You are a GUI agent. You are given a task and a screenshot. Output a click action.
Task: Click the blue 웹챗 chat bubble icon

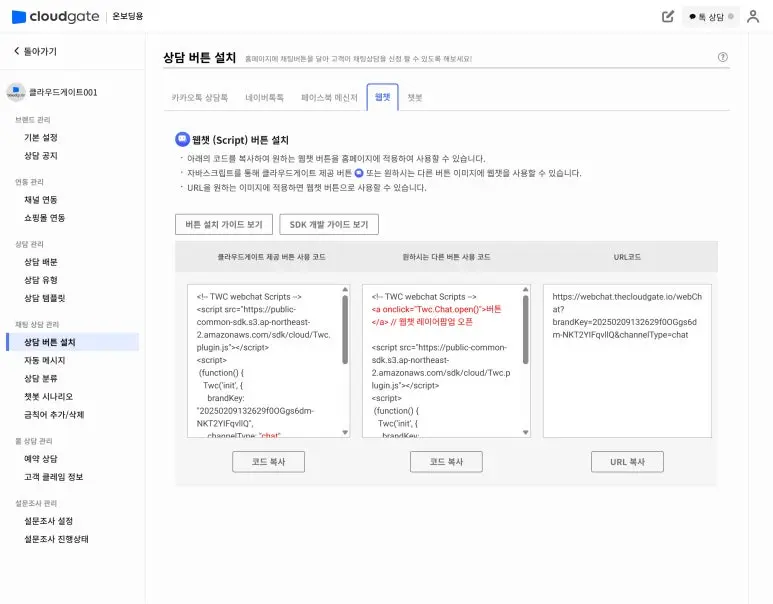click(x=182, y=140)
